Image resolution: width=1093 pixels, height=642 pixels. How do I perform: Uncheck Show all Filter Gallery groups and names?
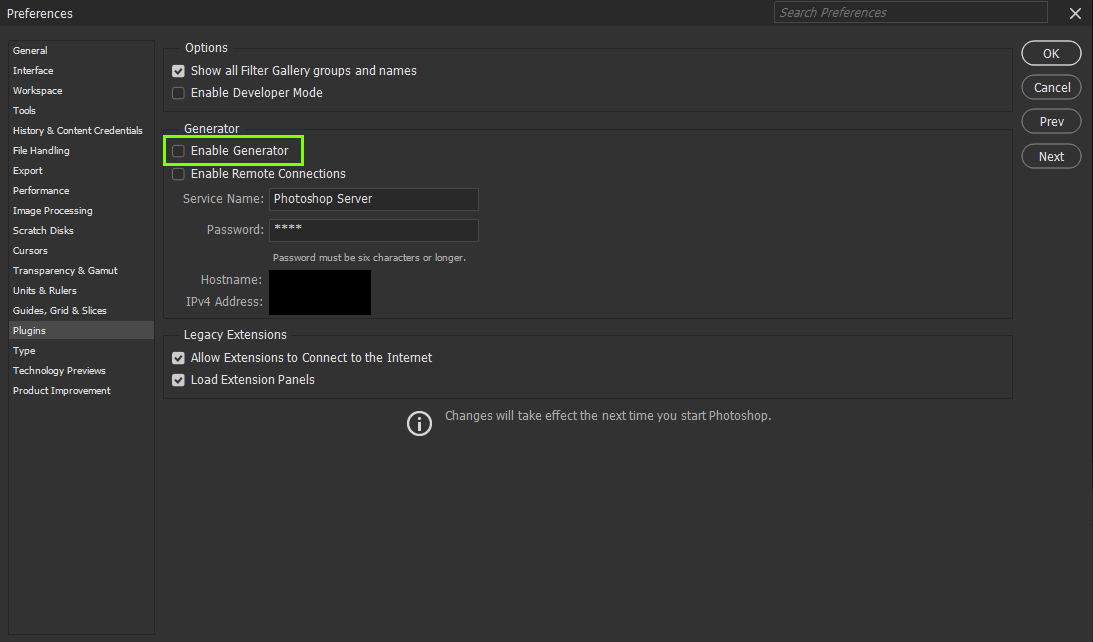coord(178,71)
